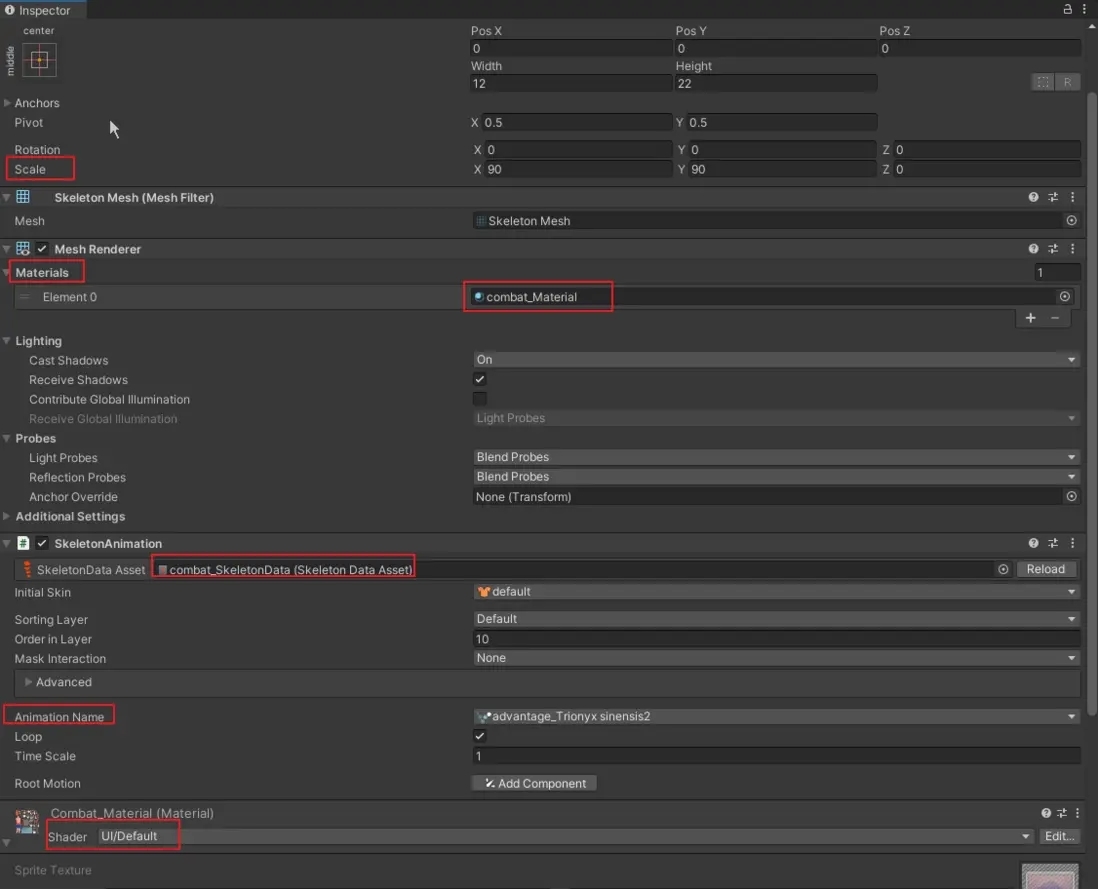
Task: Open the Animation Name dropdown
Action: point(775,717)
